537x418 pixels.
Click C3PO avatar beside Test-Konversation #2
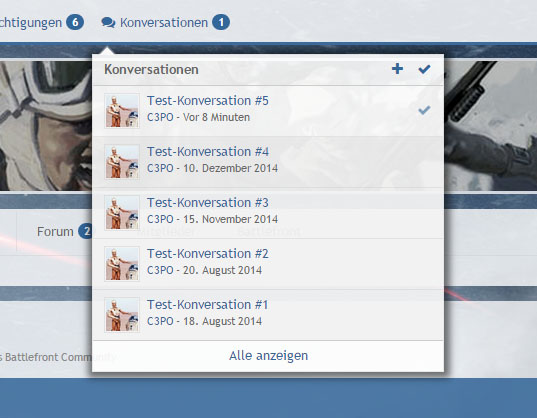pos(122,264)
